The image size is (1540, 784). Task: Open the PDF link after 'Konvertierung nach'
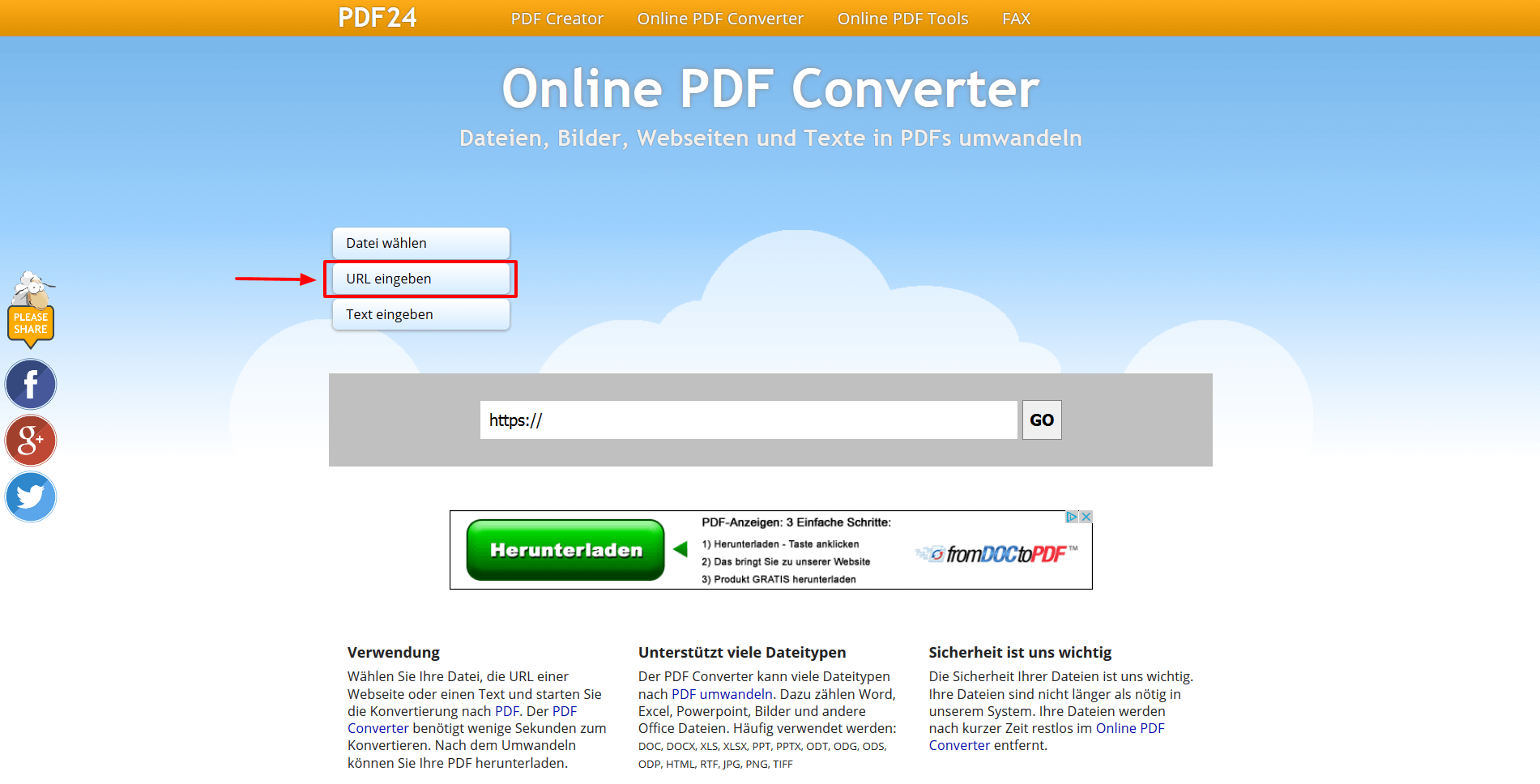click(x=507, y=711)
